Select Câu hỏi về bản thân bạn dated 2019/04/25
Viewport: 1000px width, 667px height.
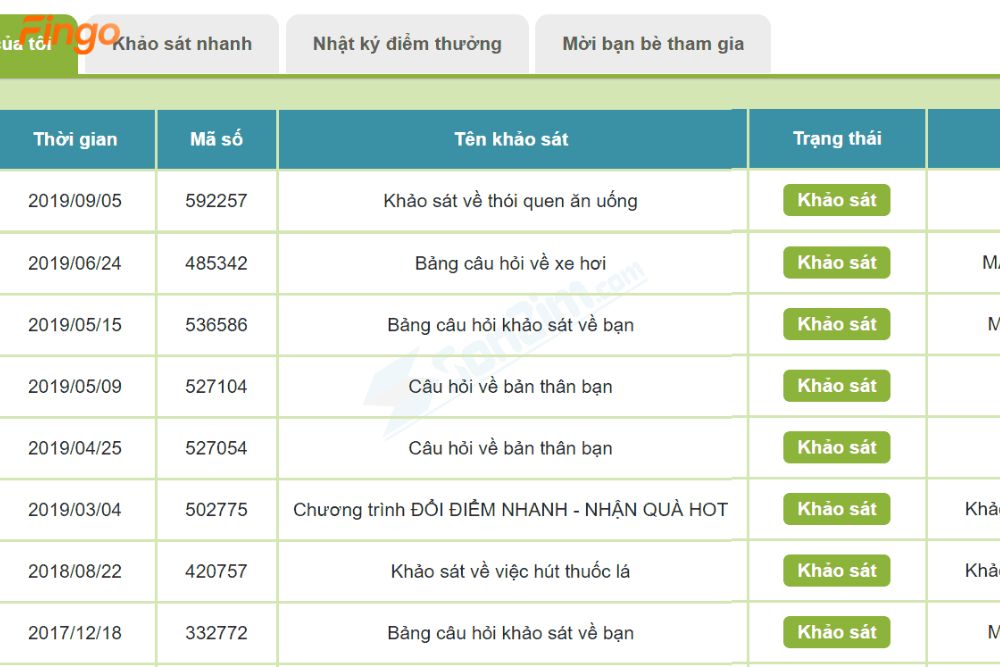510,448
